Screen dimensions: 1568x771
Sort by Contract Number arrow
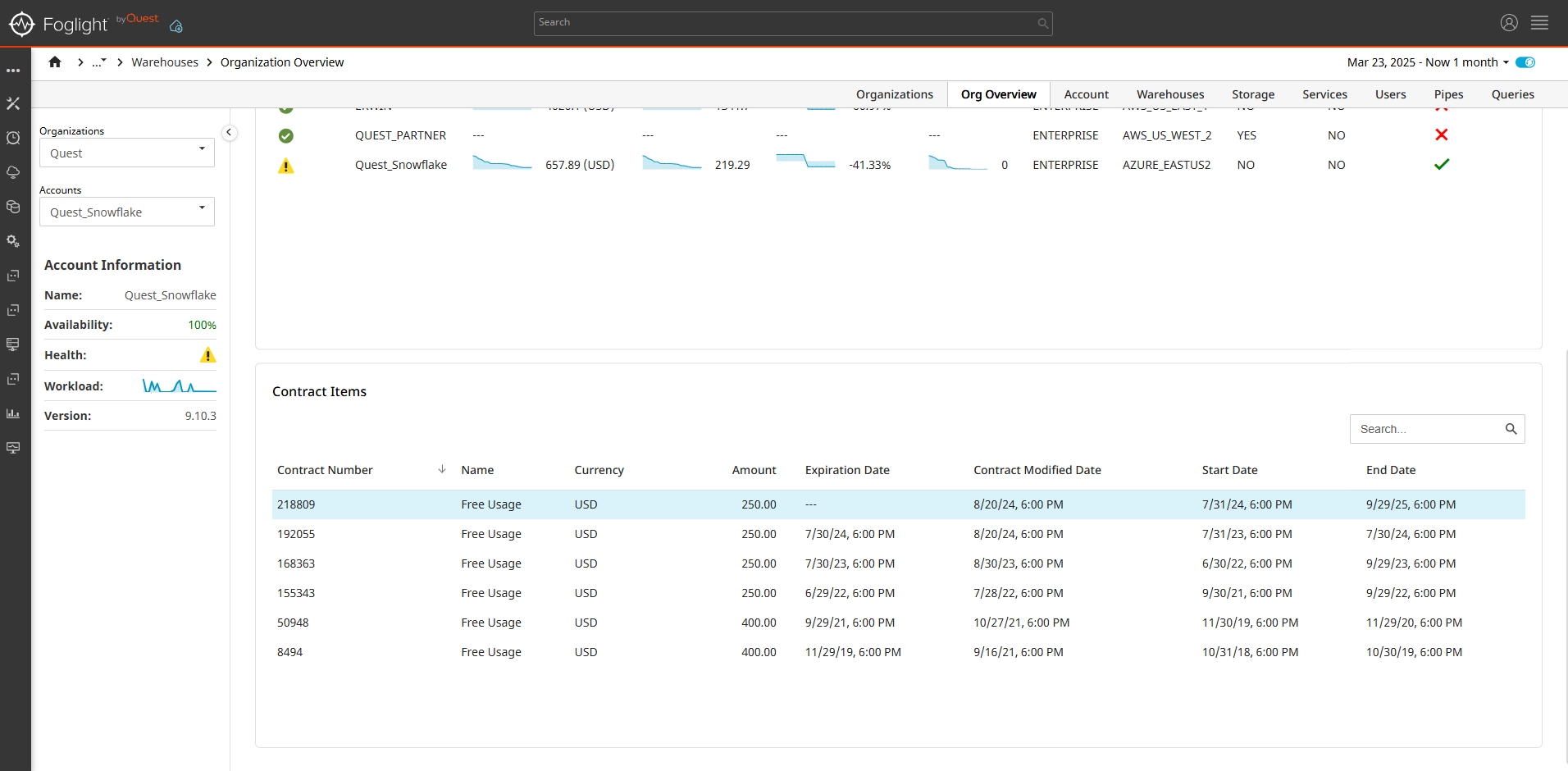coord(442,469)
